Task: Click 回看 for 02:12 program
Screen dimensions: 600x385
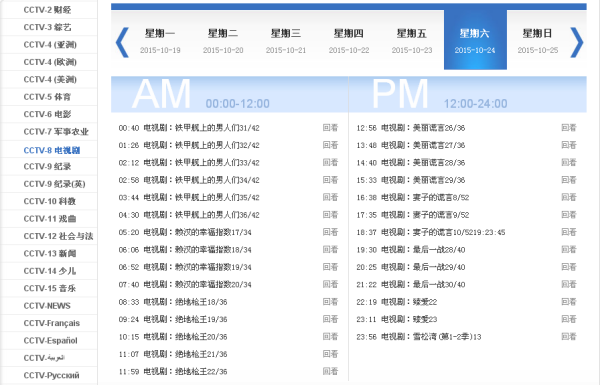Action: click(330, 163)
